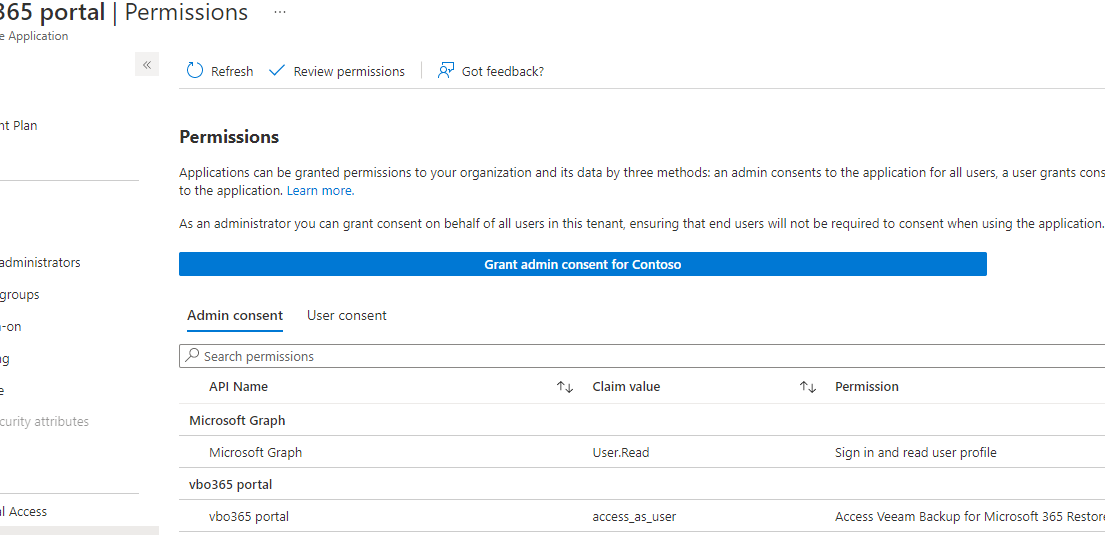Open the administrators sidebar item

(40, 262)
